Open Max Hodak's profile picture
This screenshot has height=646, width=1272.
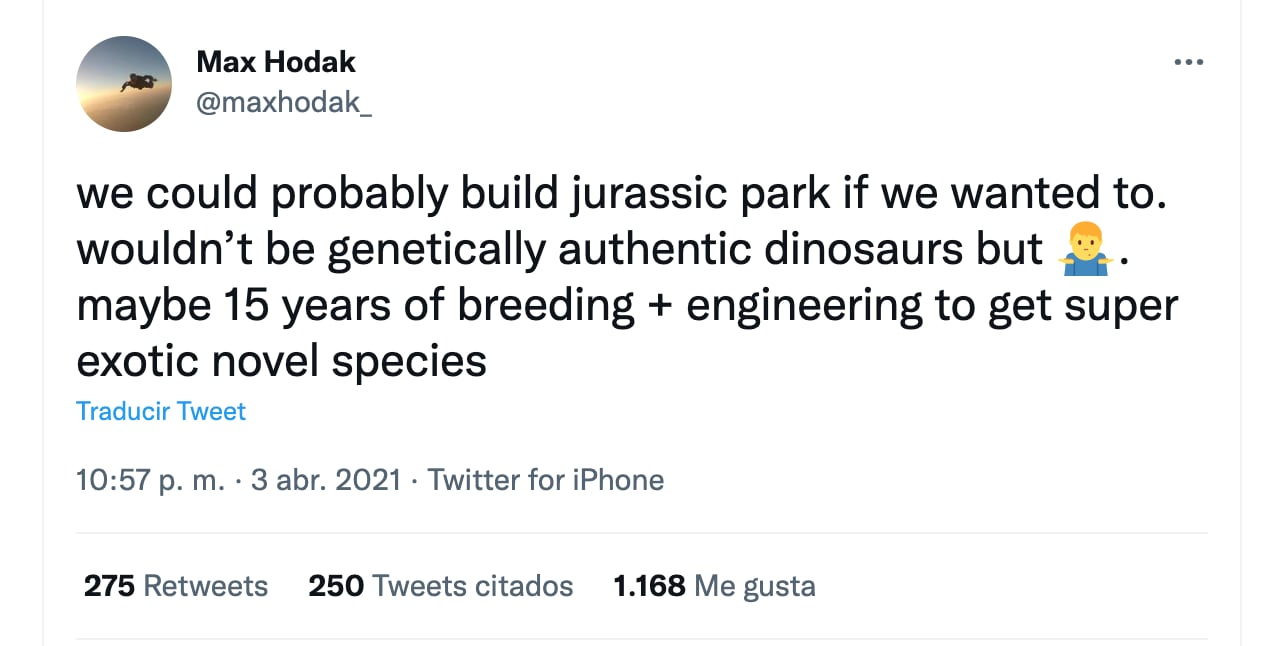tap(125, 84)
